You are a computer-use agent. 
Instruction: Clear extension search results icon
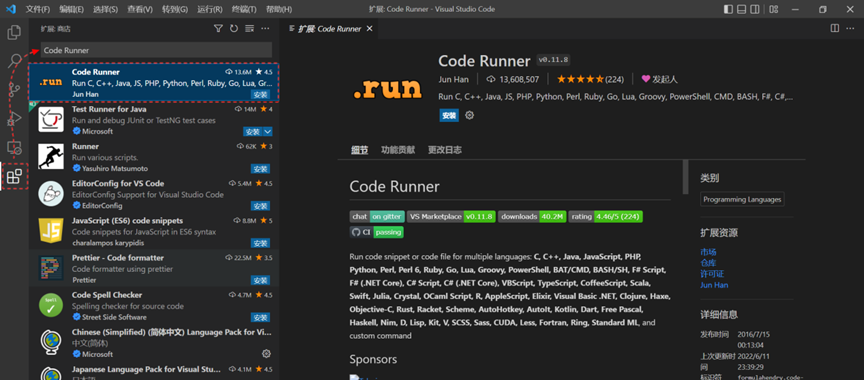[249, 29]
